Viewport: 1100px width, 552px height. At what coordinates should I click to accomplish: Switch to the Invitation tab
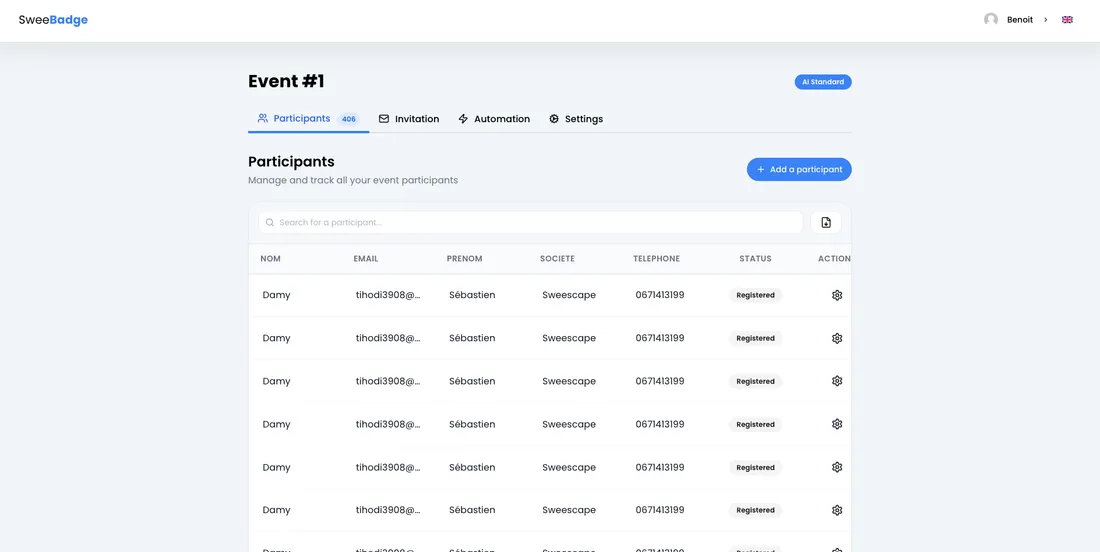(x=409, y=119)
